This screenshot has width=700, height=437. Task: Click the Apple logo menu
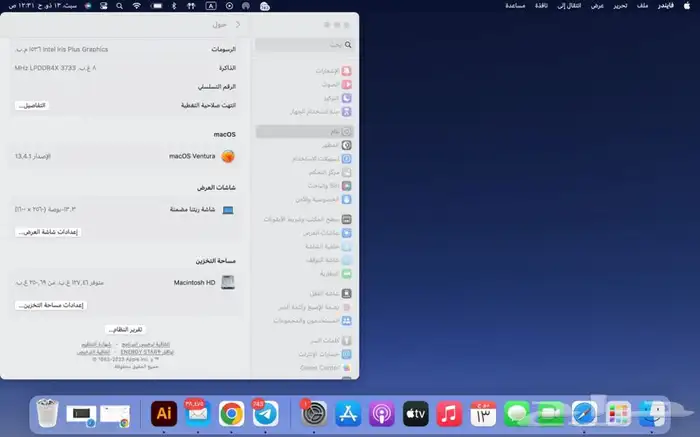coord(687,6)
